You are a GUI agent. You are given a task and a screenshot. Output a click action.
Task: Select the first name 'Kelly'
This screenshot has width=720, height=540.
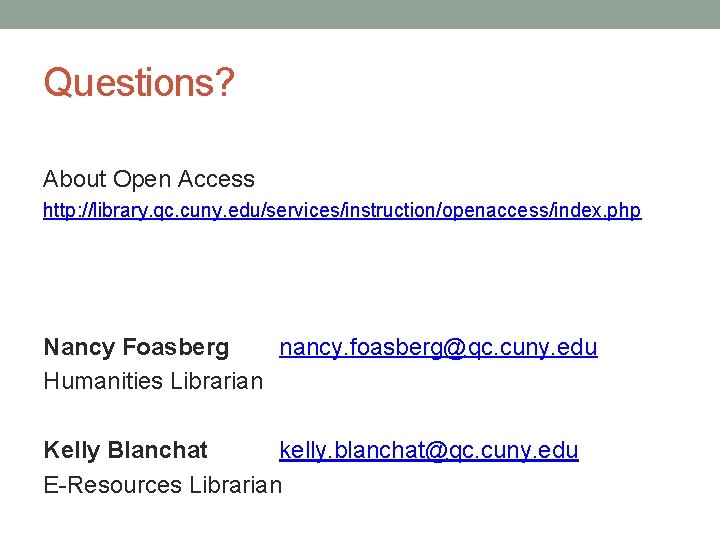71,451
